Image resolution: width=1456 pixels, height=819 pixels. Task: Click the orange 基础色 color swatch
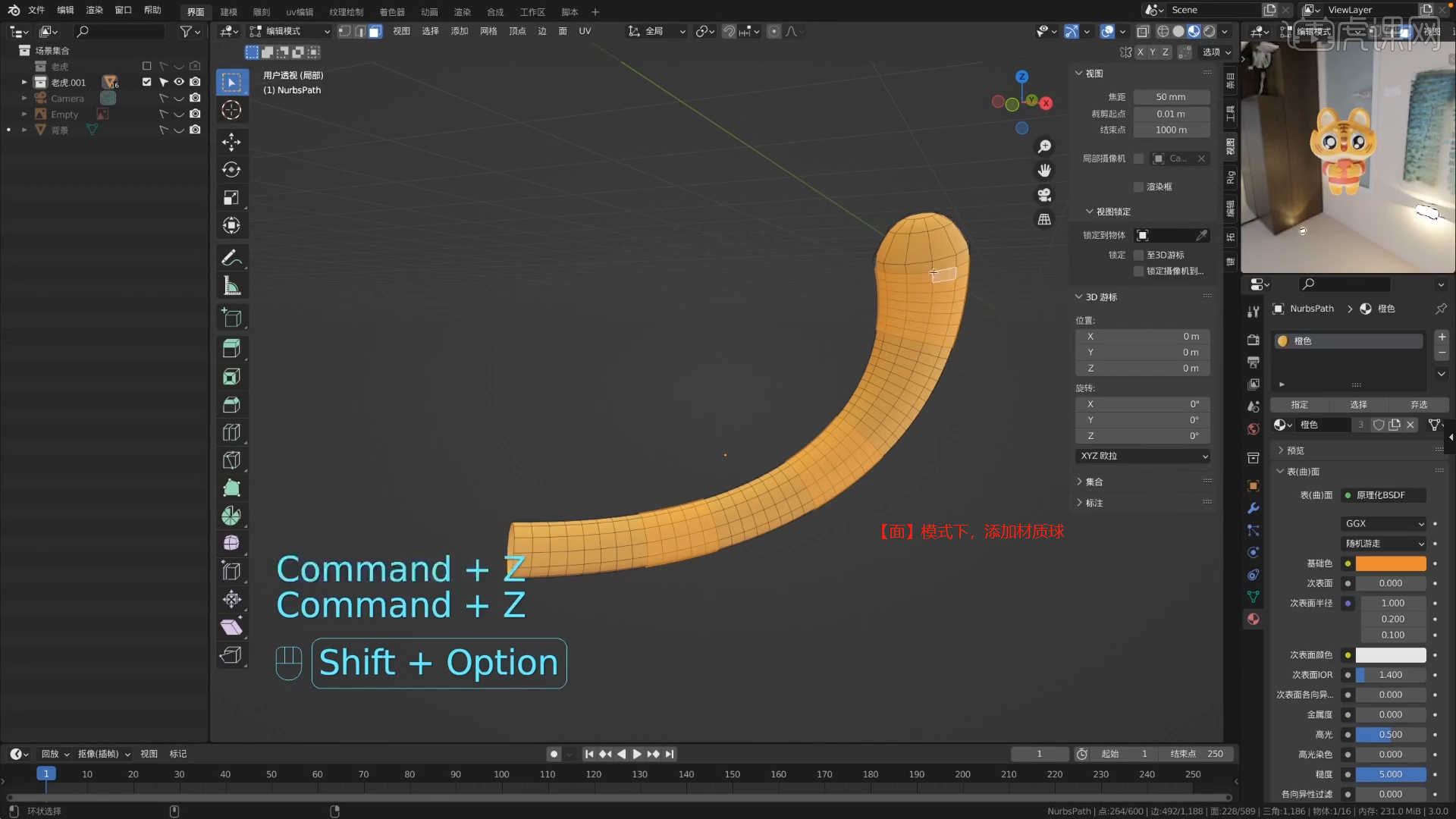click(1390, 563)
